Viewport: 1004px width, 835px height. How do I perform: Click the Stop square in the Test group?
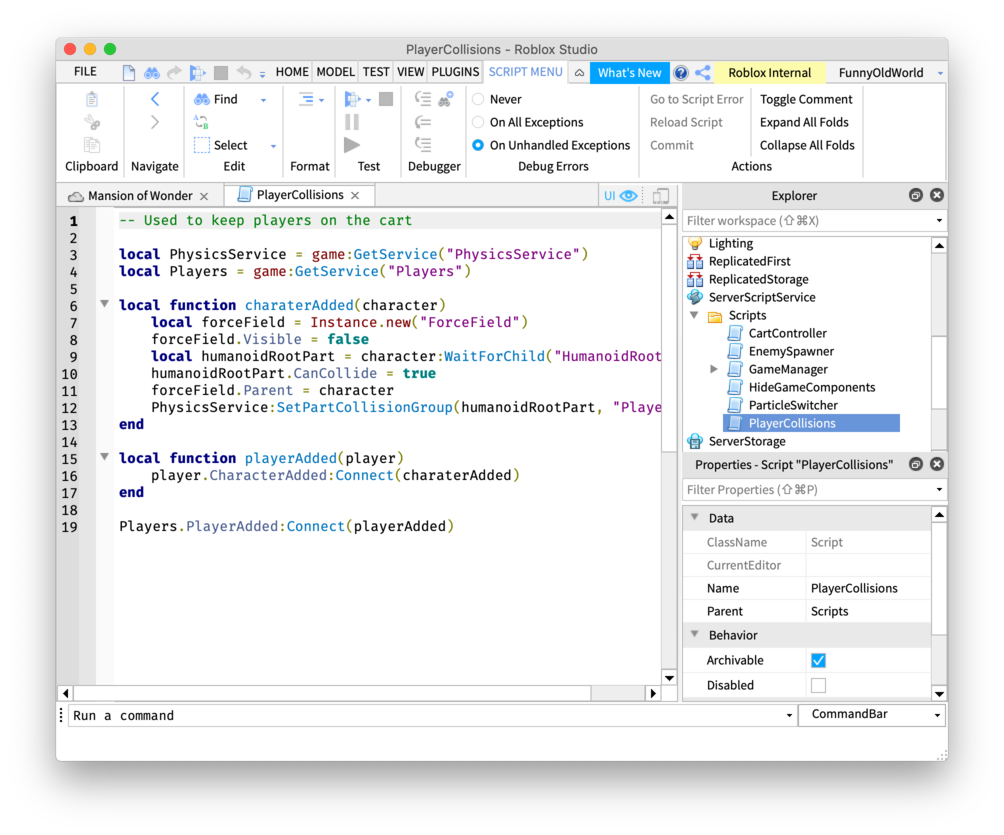pyautogui.click(x=386, y=99)
